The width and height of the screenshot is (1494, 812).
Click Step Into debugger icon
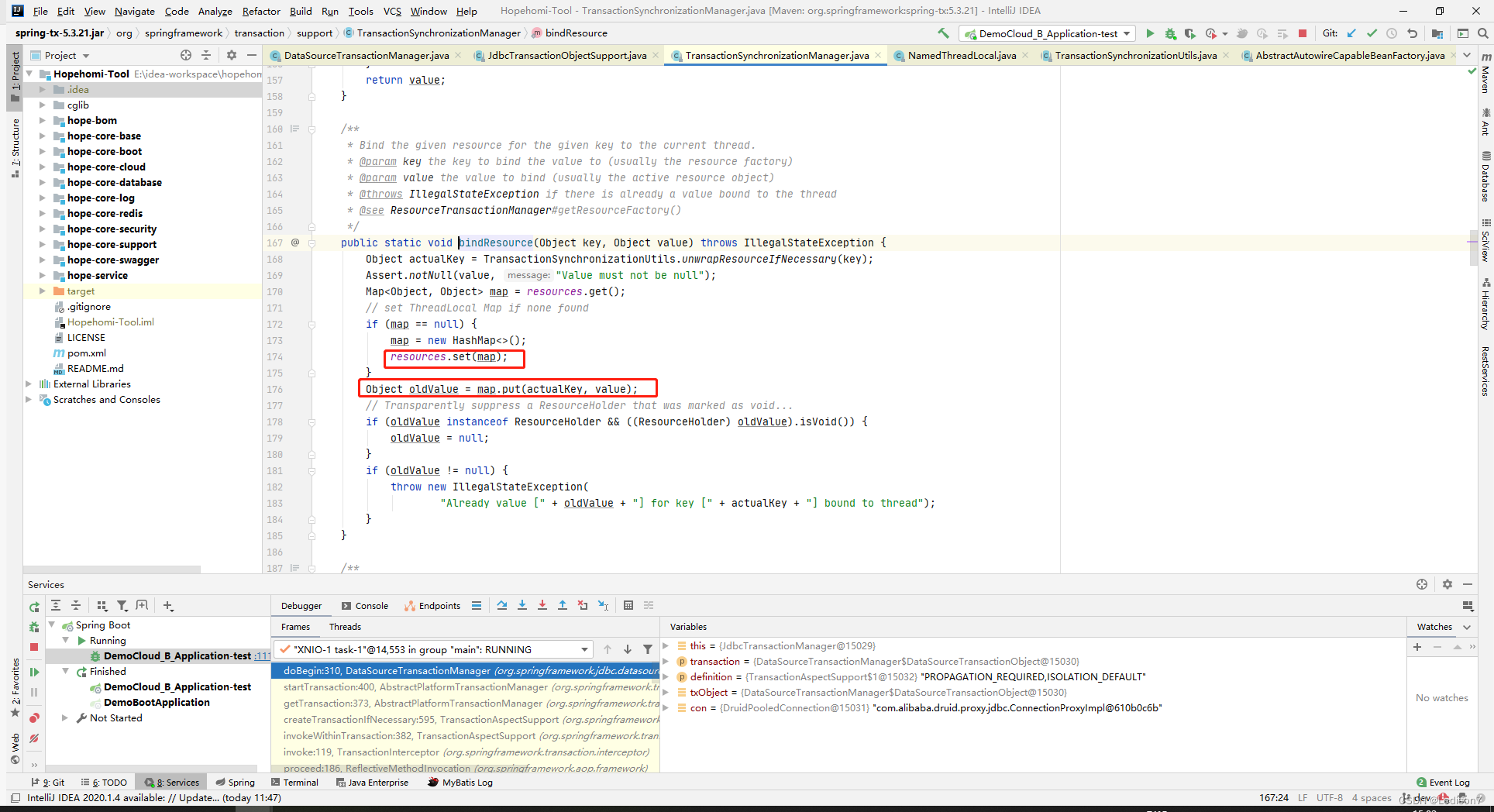pos(522,605)
